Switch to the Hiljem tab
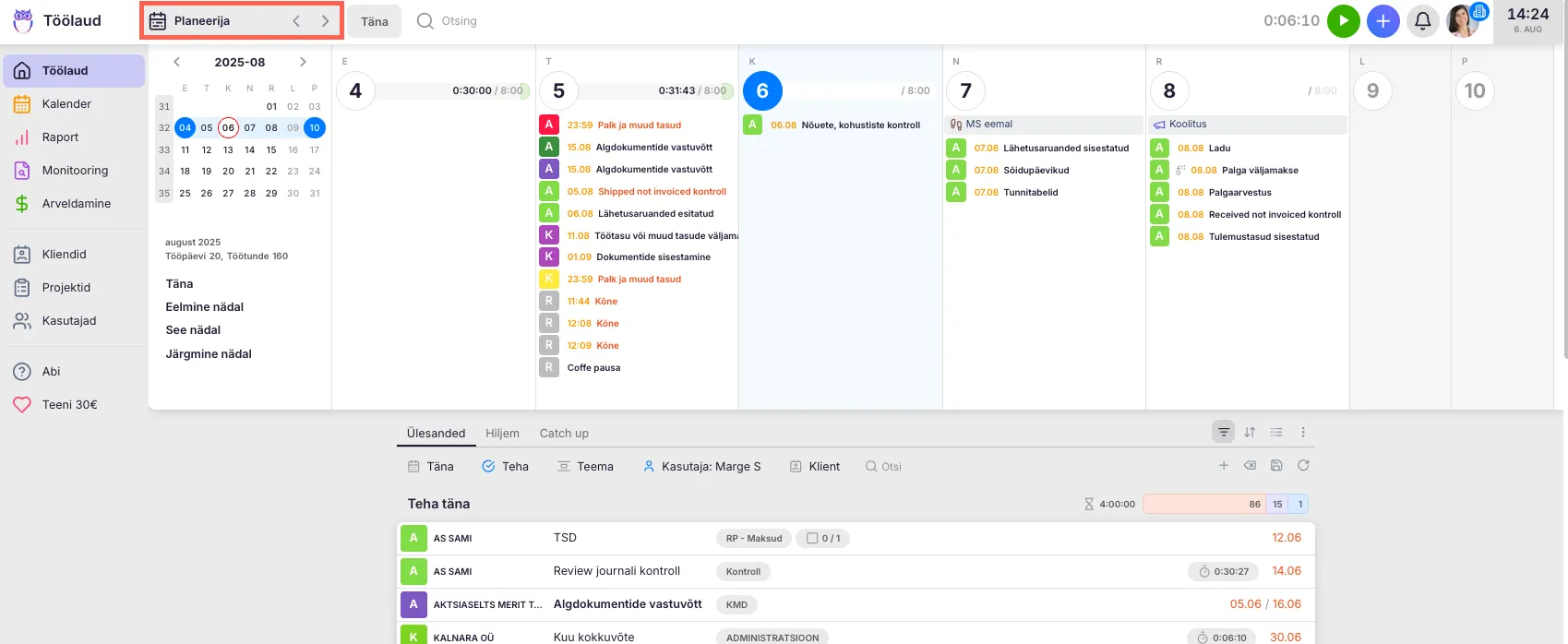Image resolution: width=1568 pixels, height=644 pixels. tap(502, 434)
